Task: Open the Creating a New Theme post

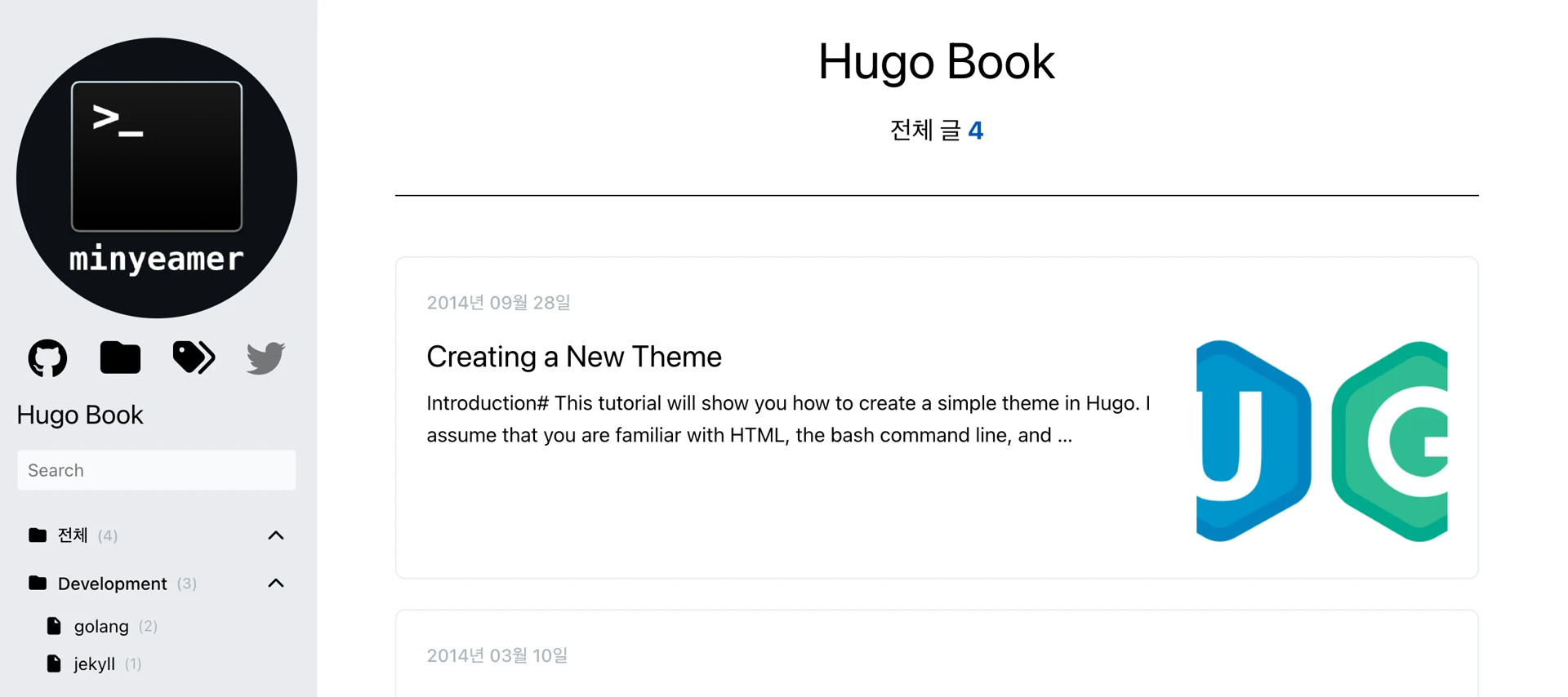Action: [574, 357]
